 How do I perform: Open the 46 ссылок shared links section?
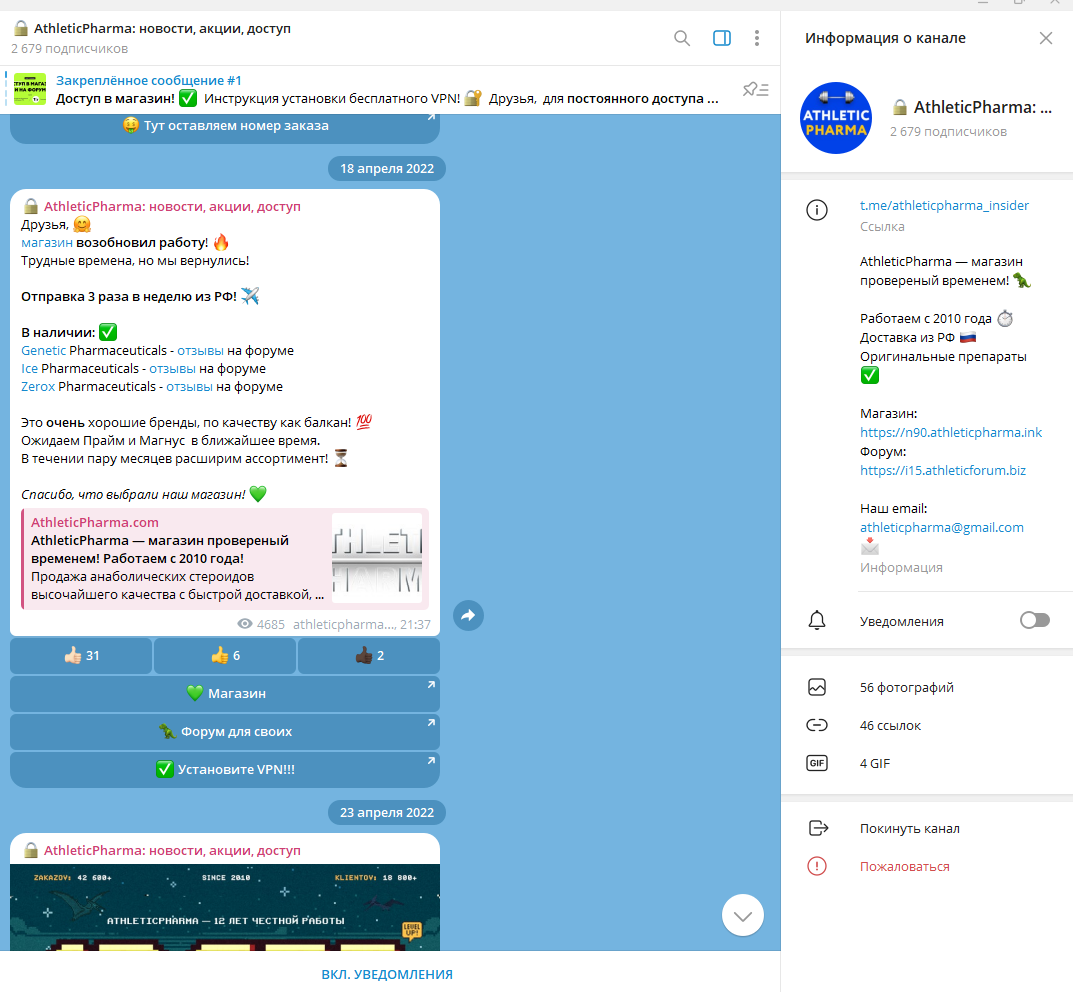[890, 726]
